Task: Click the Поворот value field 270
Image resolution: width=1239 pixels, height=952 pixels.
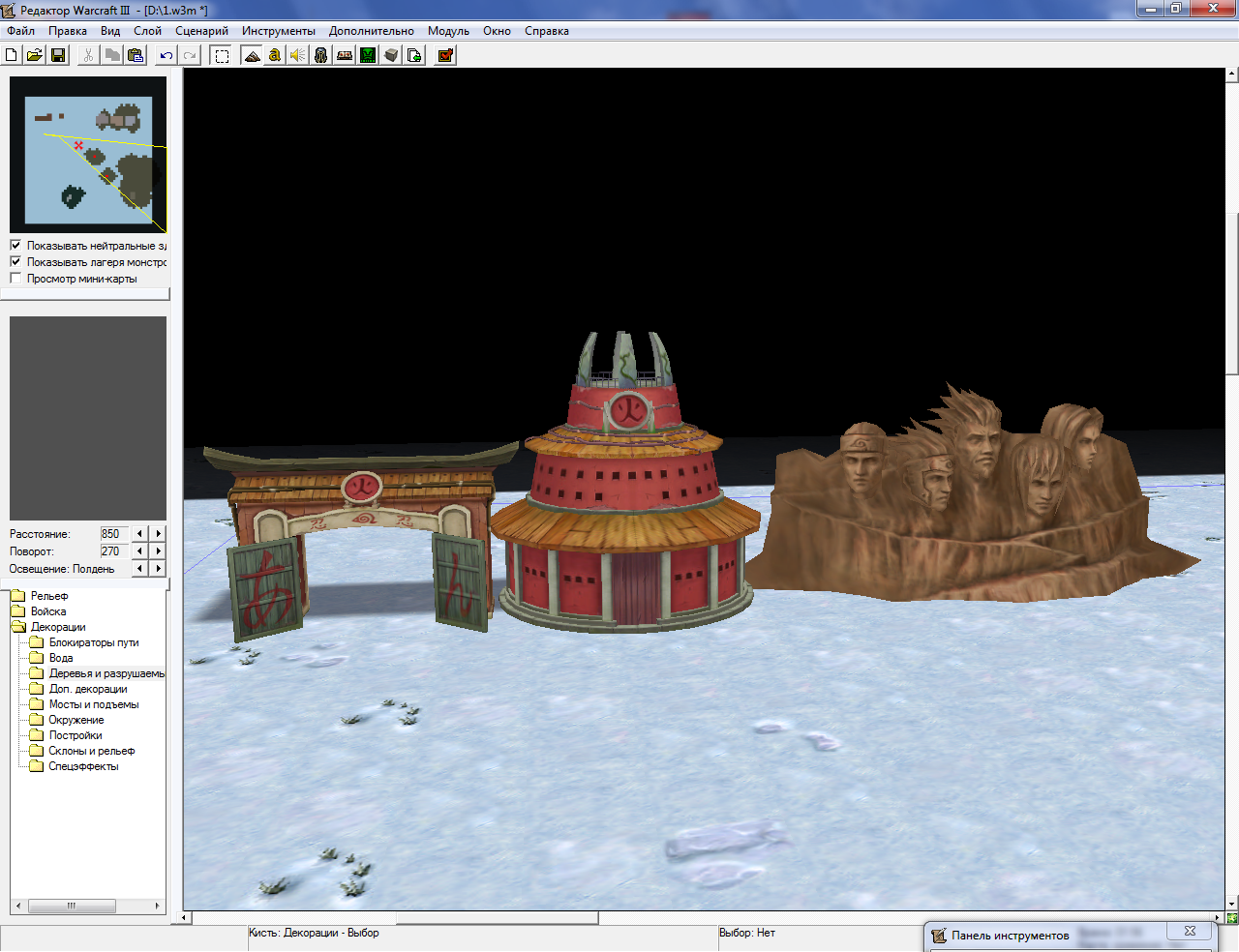Action: click(x=114, y=551)
